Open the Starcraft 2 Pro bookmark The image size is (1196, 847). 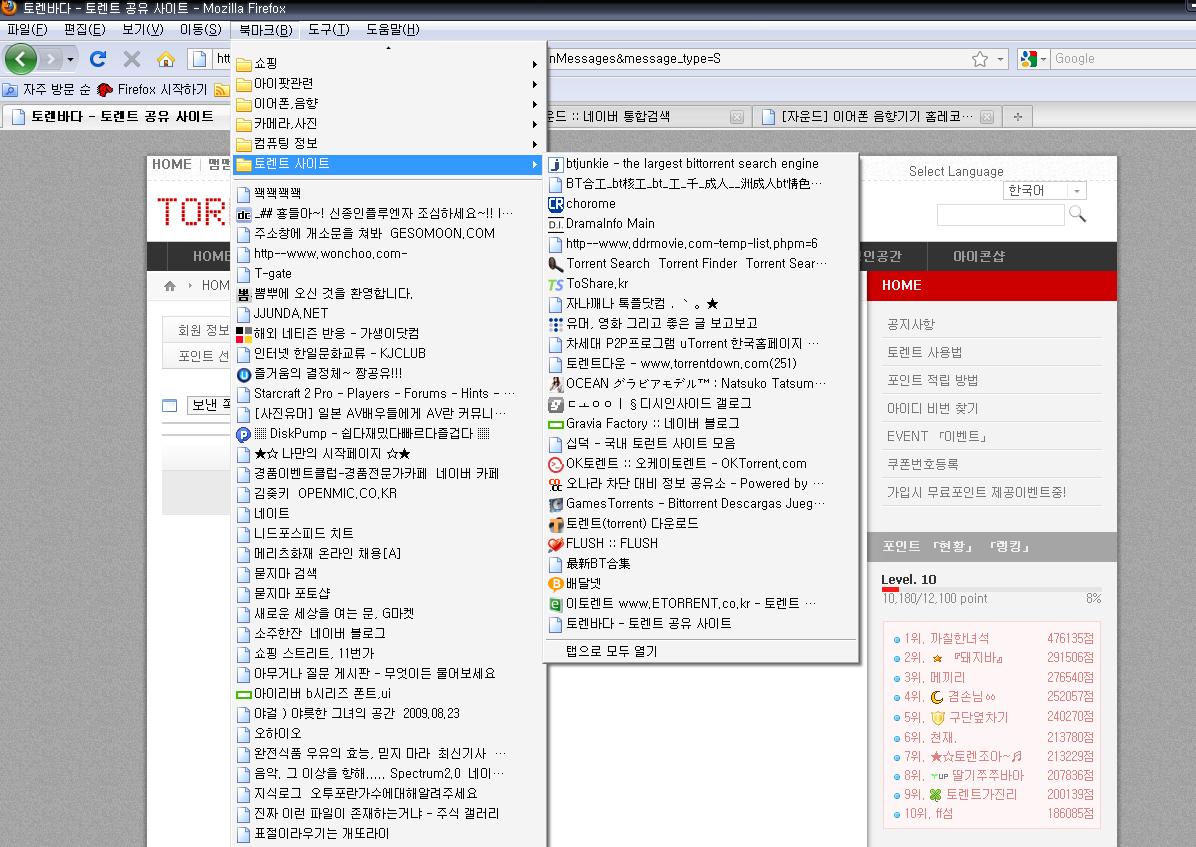[387, 394]
